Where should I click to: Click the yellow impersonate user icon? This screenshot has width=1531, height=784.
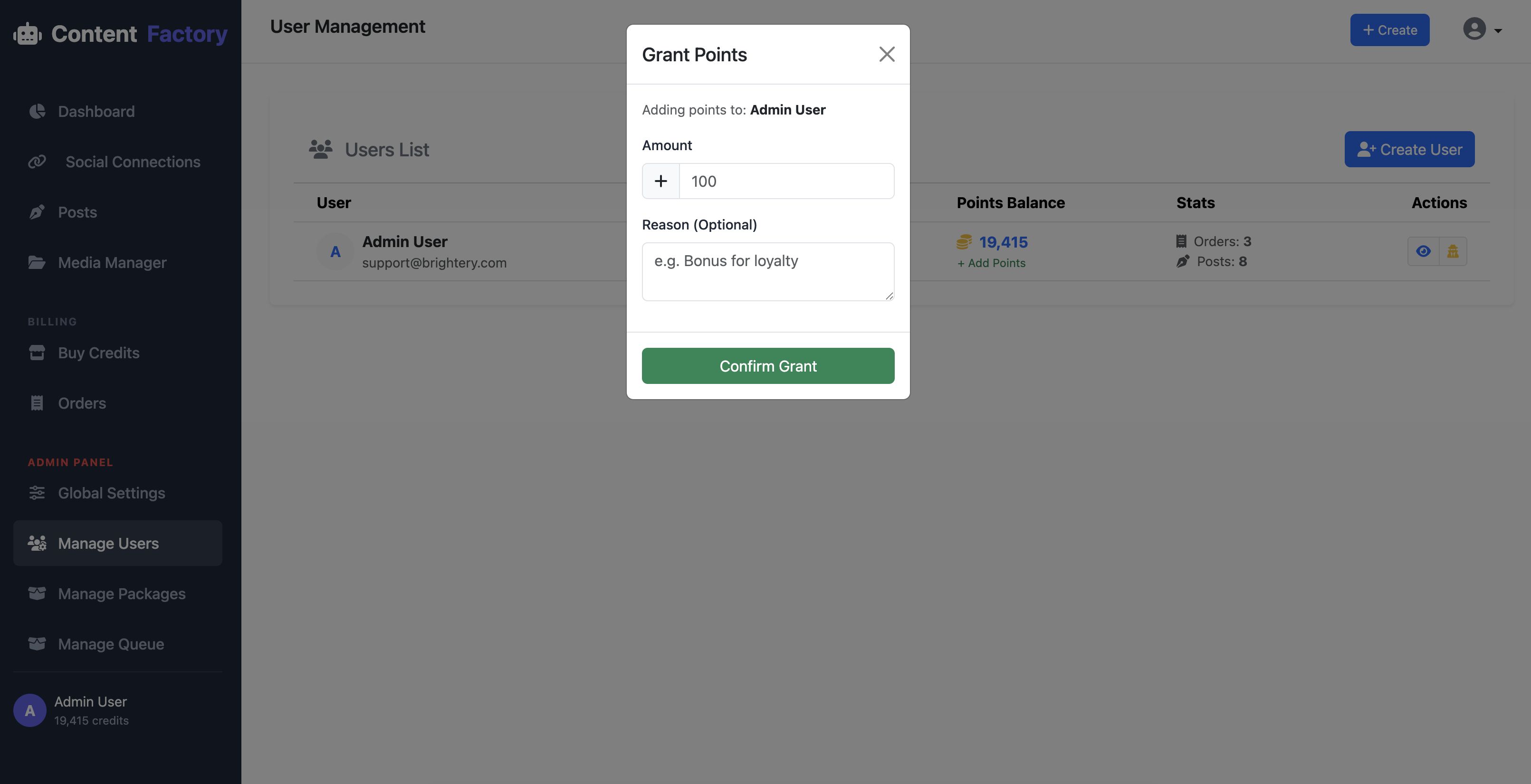(1453, 251)
